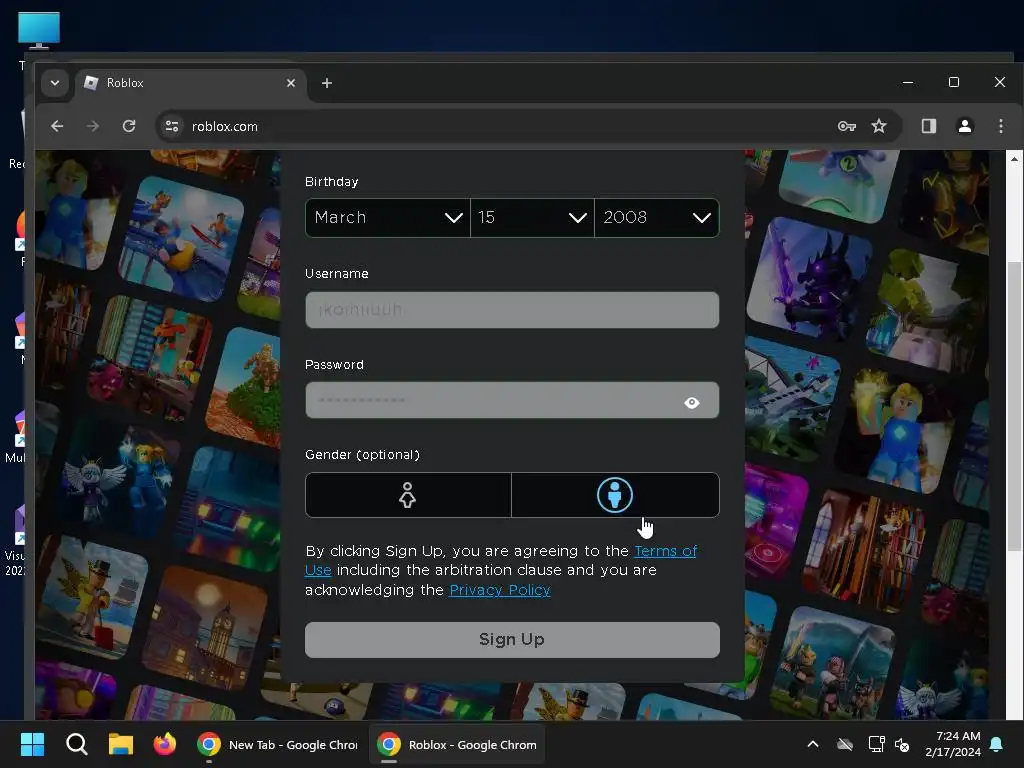Image resolution: width=1024 pixels, height=768 pixels.
Task: Open the Privacy Policy link
Action: tap(500, 590)
